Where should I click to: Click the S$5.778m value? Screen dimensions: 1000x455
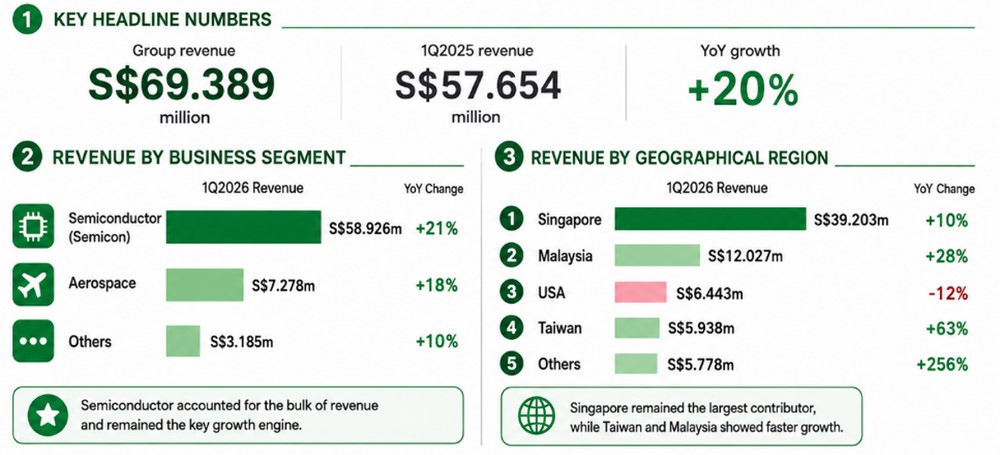click(700, 365)
